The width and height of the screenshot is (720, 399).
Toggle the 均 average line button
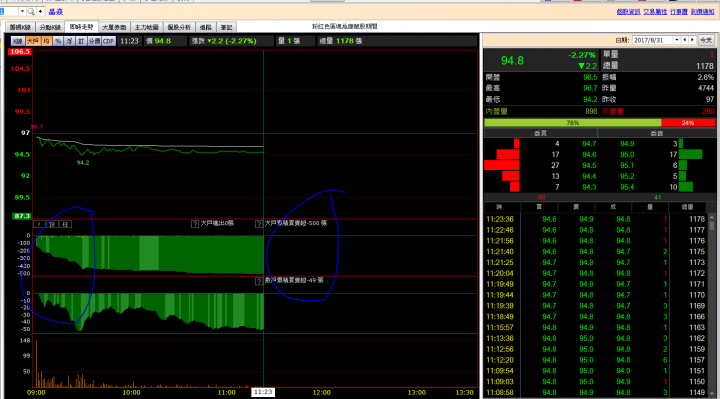coord(46,41)
